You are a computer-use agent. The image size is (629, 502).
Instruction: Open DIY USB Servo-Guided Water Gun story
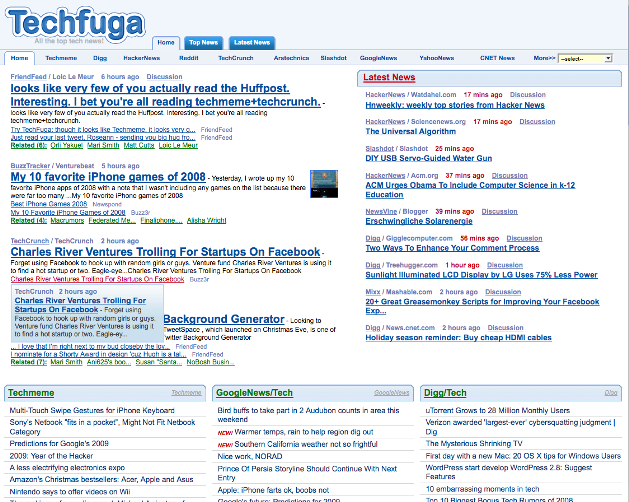(428, 158)
